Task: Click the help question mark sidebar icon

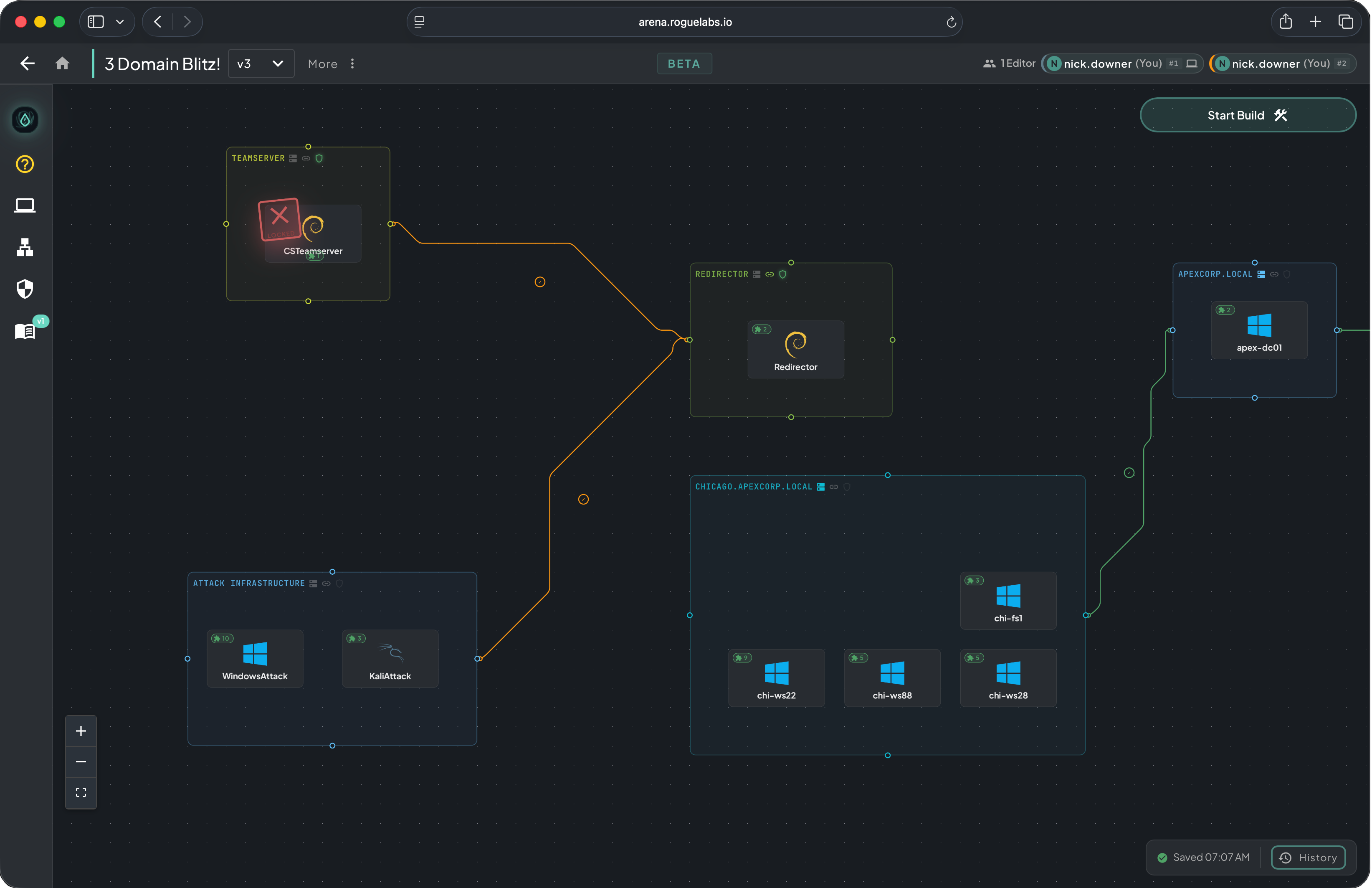Action: (25, 164)
